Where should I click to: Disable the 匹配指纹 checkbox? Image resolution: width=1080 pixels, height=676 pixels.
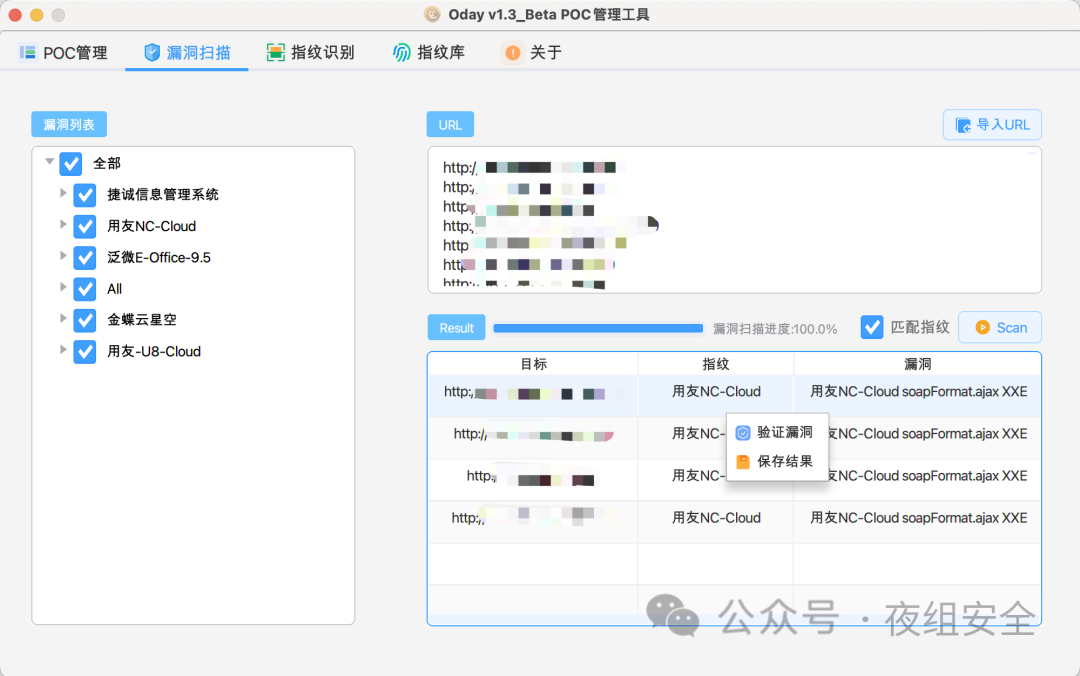coord(872,327)
